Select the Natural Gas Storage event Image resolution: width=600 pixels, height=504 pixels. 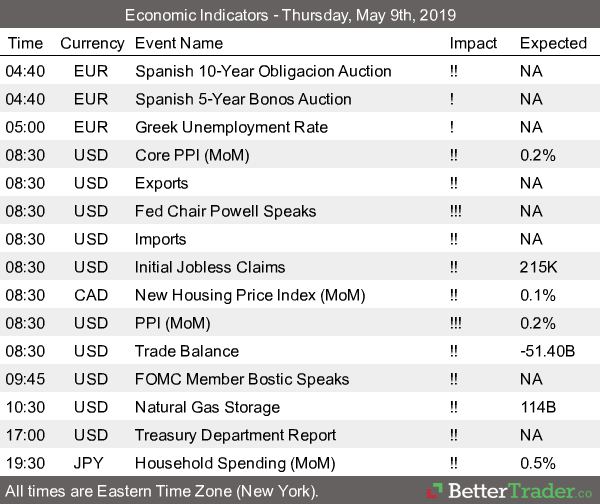click(207, 407)
